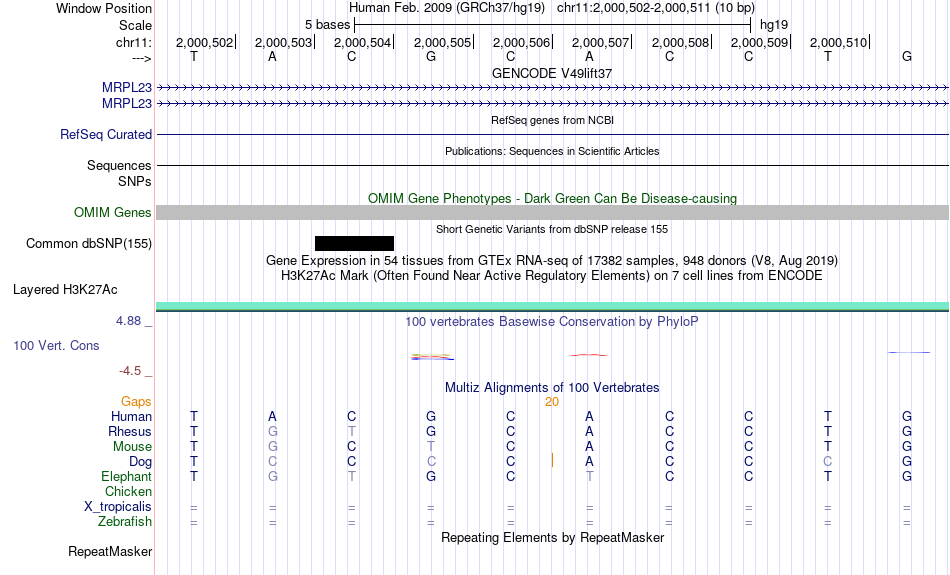The height and width of the screenshot is (575, 950).
Task: Click the Chicken species label
Action: coord(128,491)
